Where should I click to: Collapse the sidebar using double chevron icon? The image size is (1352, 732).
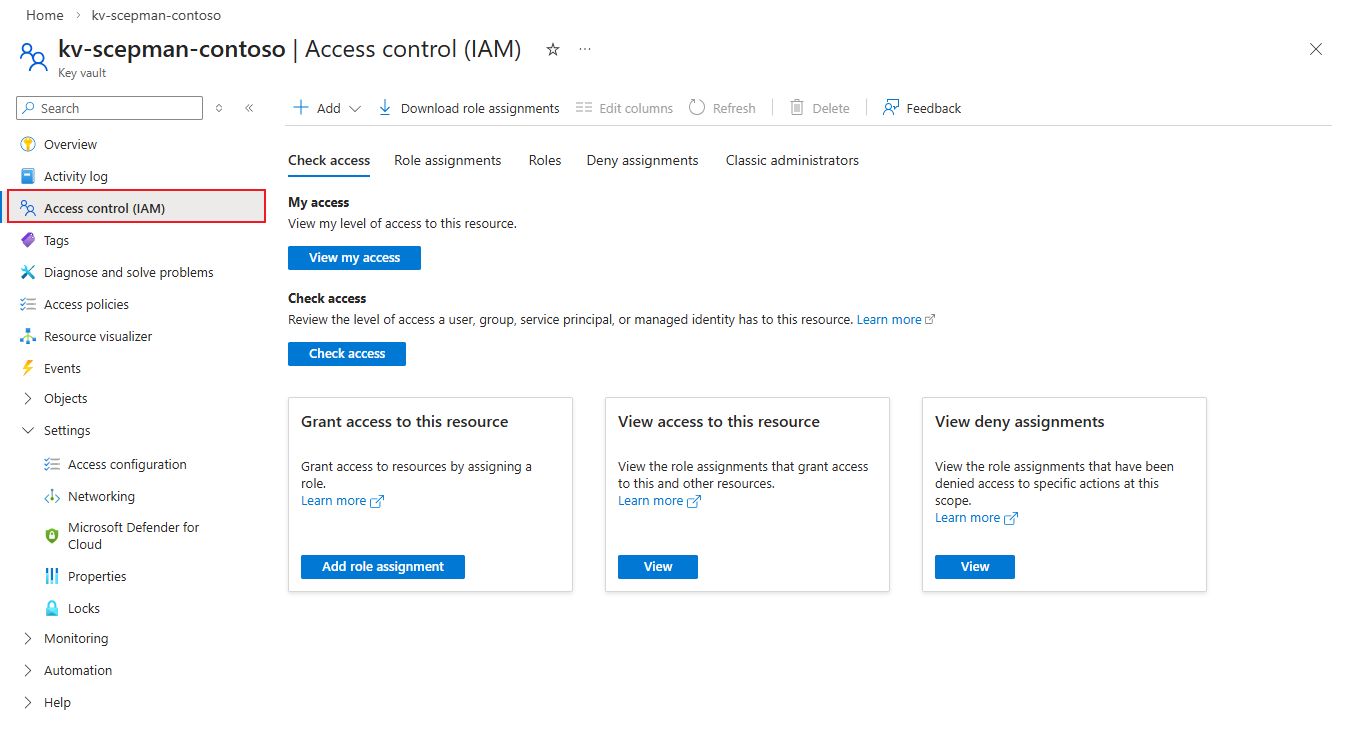click(x=249, y=108)
